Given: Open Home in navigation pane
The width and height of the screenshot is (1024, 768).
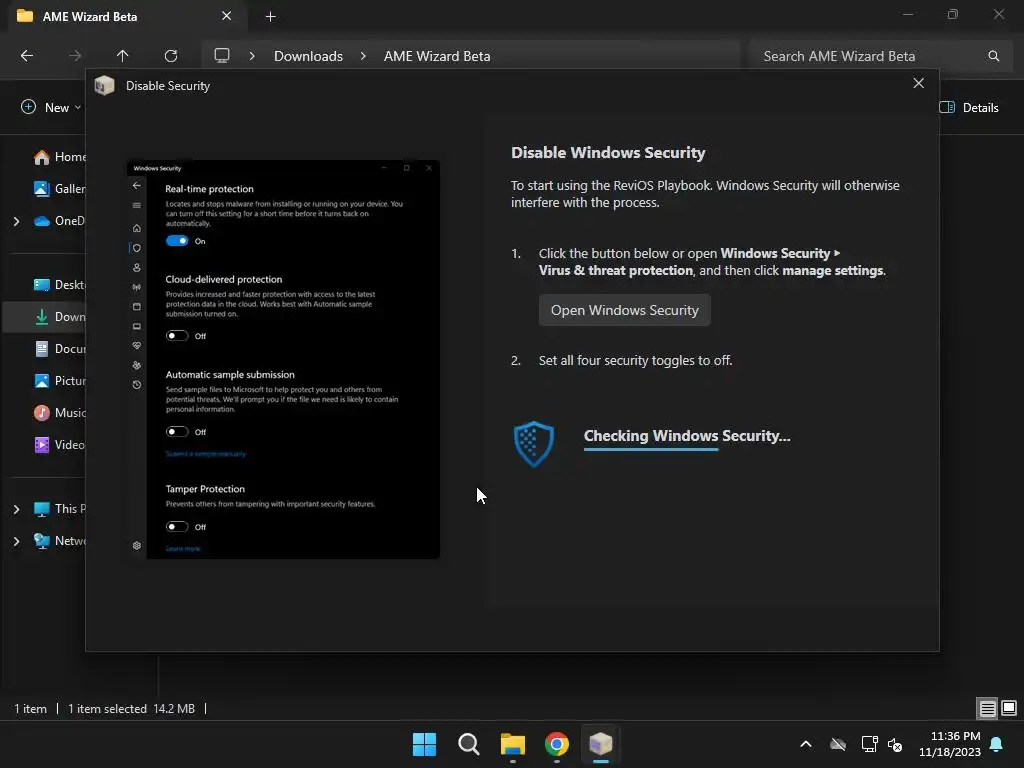Looking at the screenshot, I should [x=59, y=157].
